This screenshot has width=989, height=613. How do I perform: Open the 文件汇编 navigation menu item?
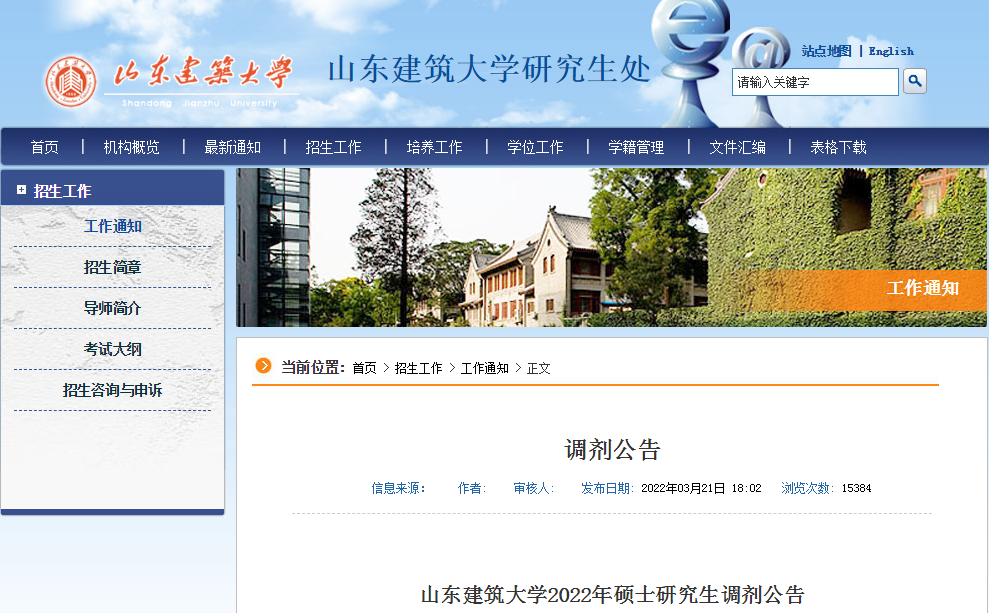737,147
